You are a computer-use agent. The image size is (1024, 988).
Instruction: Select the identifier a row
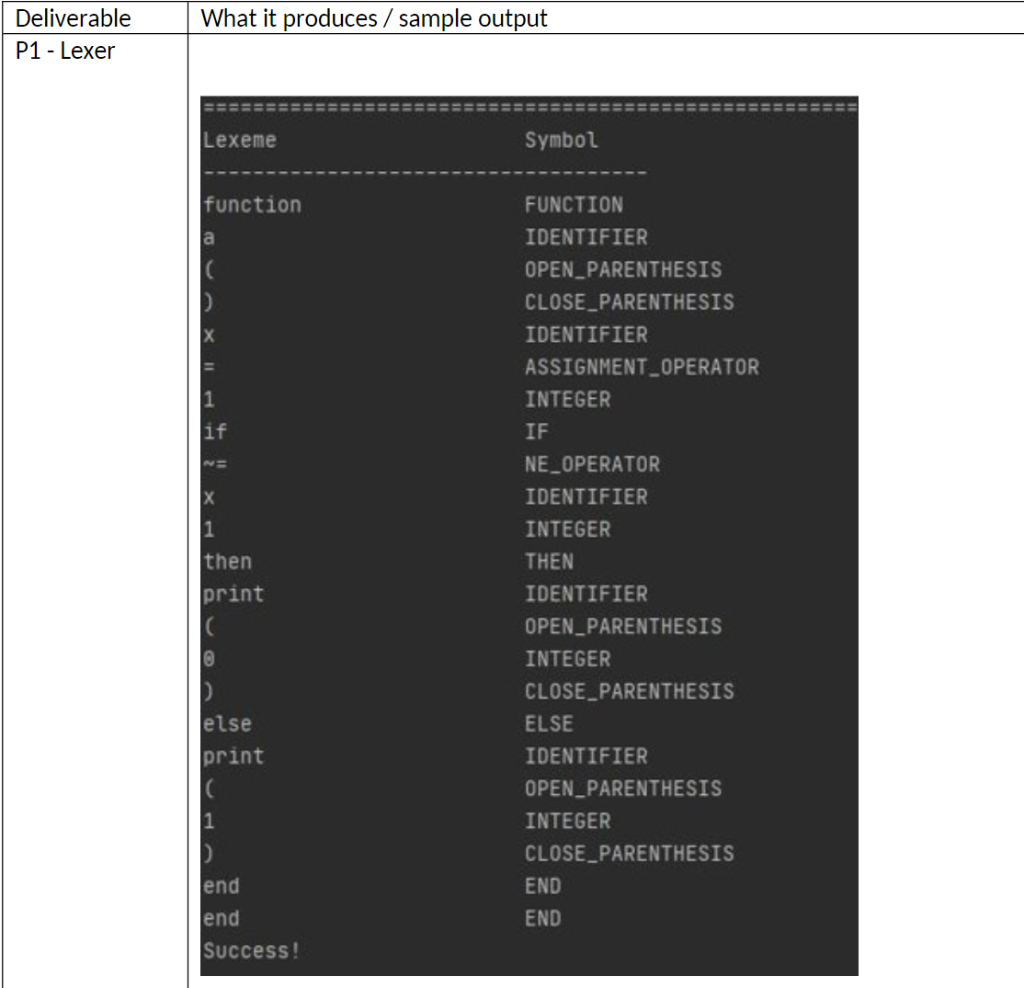400,237
